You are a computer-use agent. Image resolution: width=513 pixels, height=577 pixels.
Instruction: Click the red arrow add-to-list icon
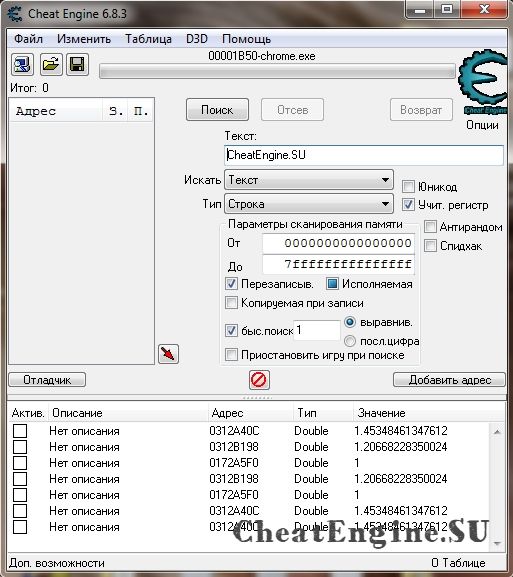tap(168, 354)
